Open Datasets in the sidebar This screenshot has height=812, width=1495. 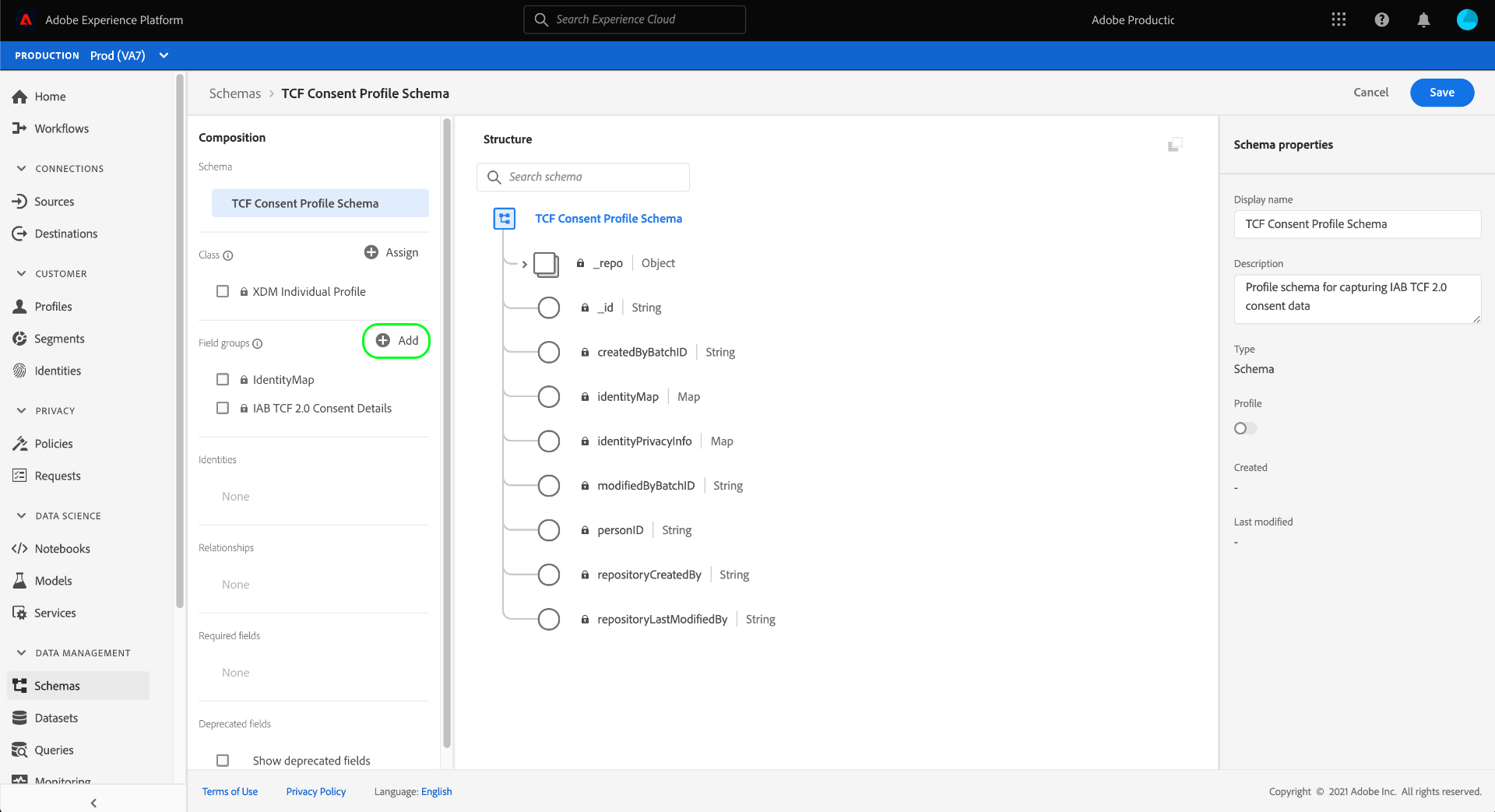tap(56, 718)
